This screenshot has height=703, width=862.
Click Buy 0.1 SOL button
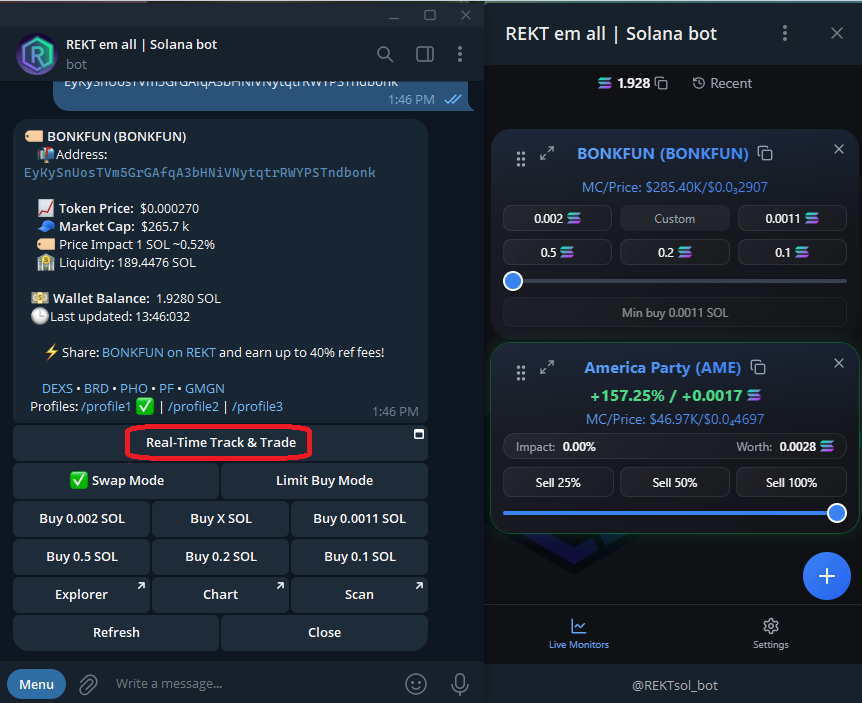(x=360, y=556)
